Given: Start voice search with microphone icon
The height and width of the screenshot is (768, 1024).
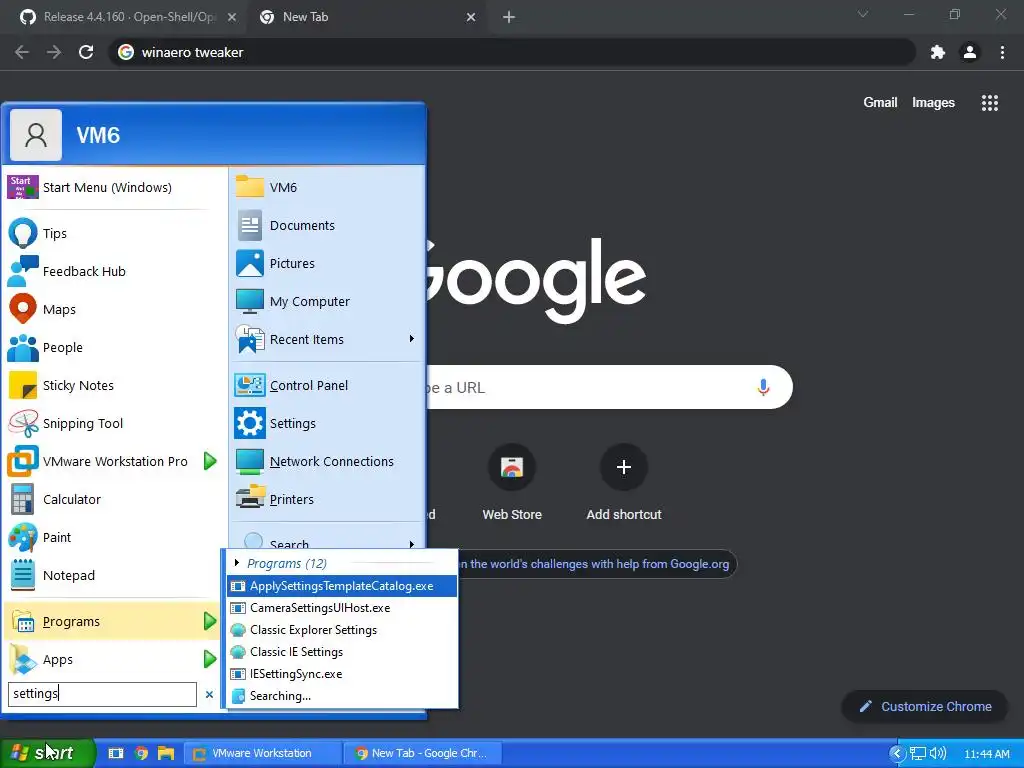Looking at the screenshot, I should click(x=763, y=387).
